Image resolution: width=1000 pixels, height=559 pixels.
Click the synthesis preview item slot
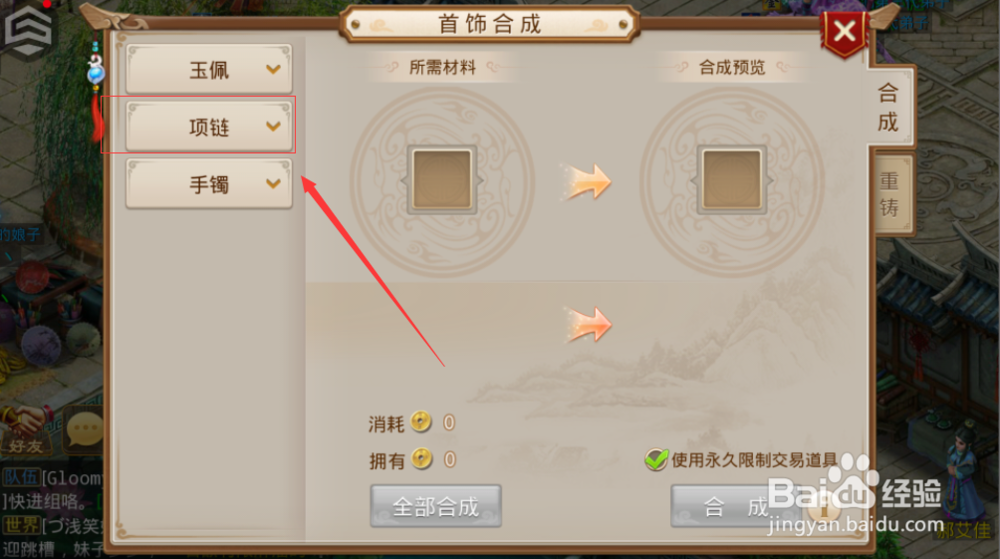pyautogui.click(x=732, y=179)
